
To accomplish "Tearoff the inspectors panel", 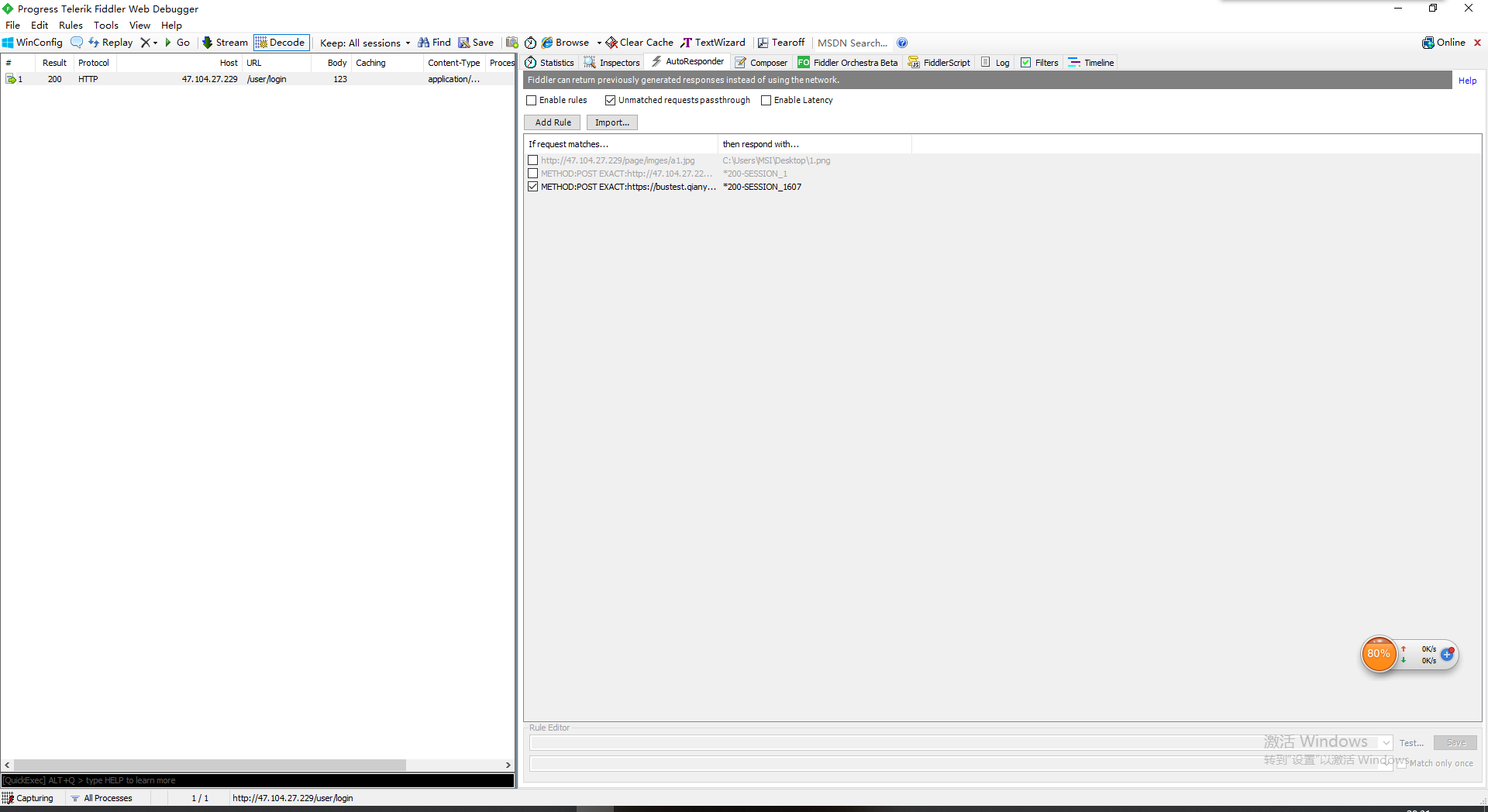I will [781, 43].
